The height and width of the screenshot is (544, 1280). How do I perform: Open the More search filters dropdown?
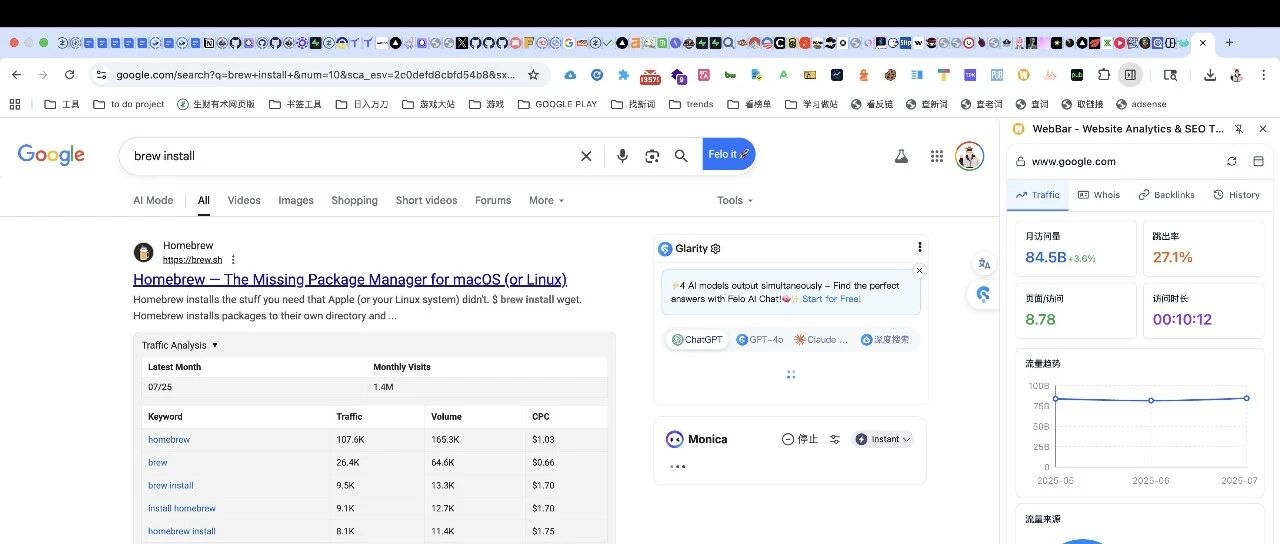tap(547, 200)
